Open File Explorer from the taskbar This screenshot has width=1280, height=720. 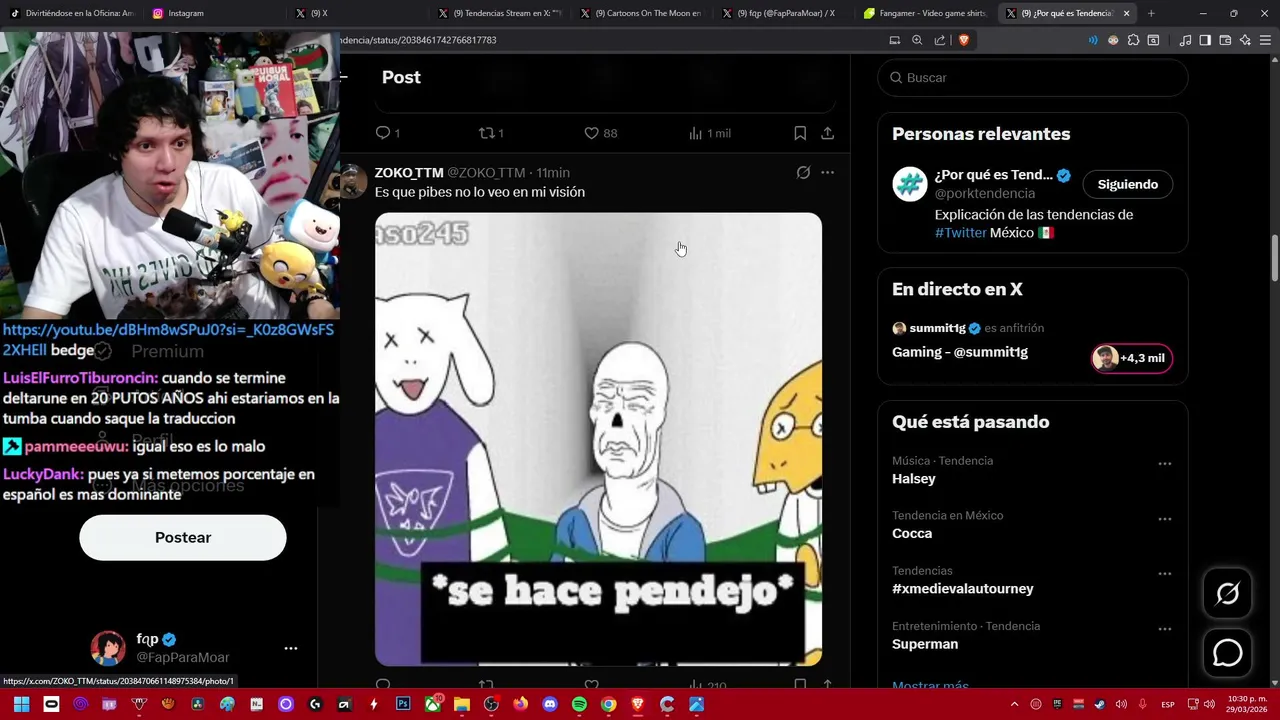point(461,704)
